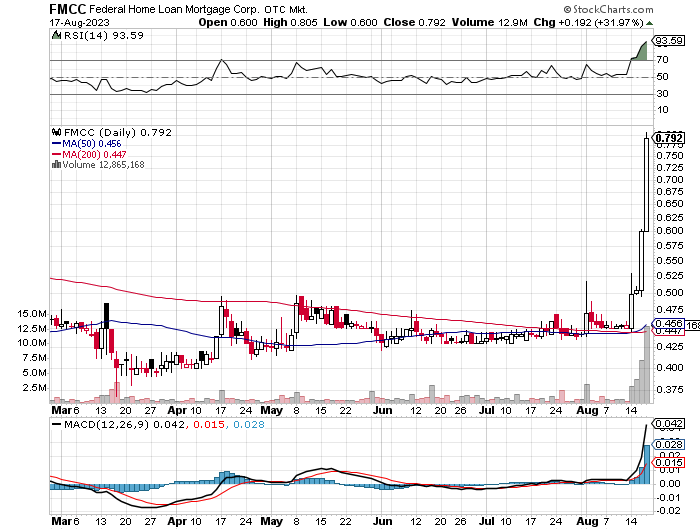Click the MA(200) 0.447 legend text
Viewport: 700px width, 530px height.
point(94,154)
